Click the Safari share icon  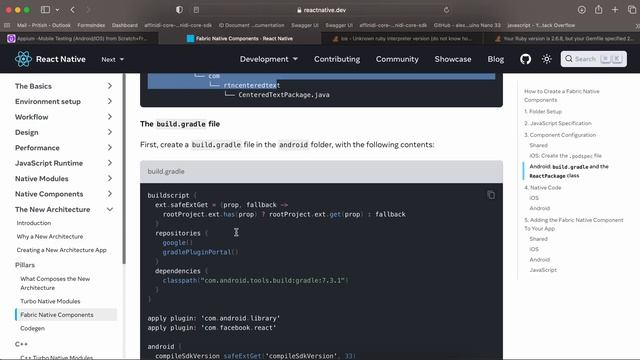click(x=598, y=9)
